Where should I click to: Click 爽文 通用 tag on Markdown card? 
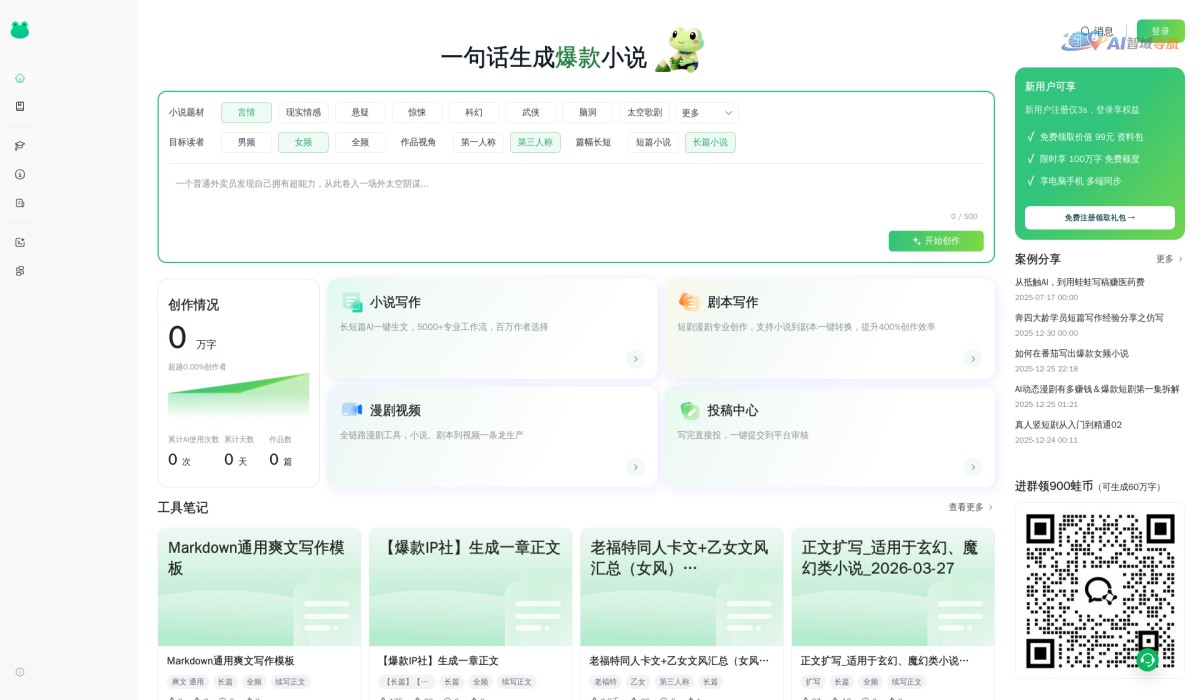pos(187,682)
